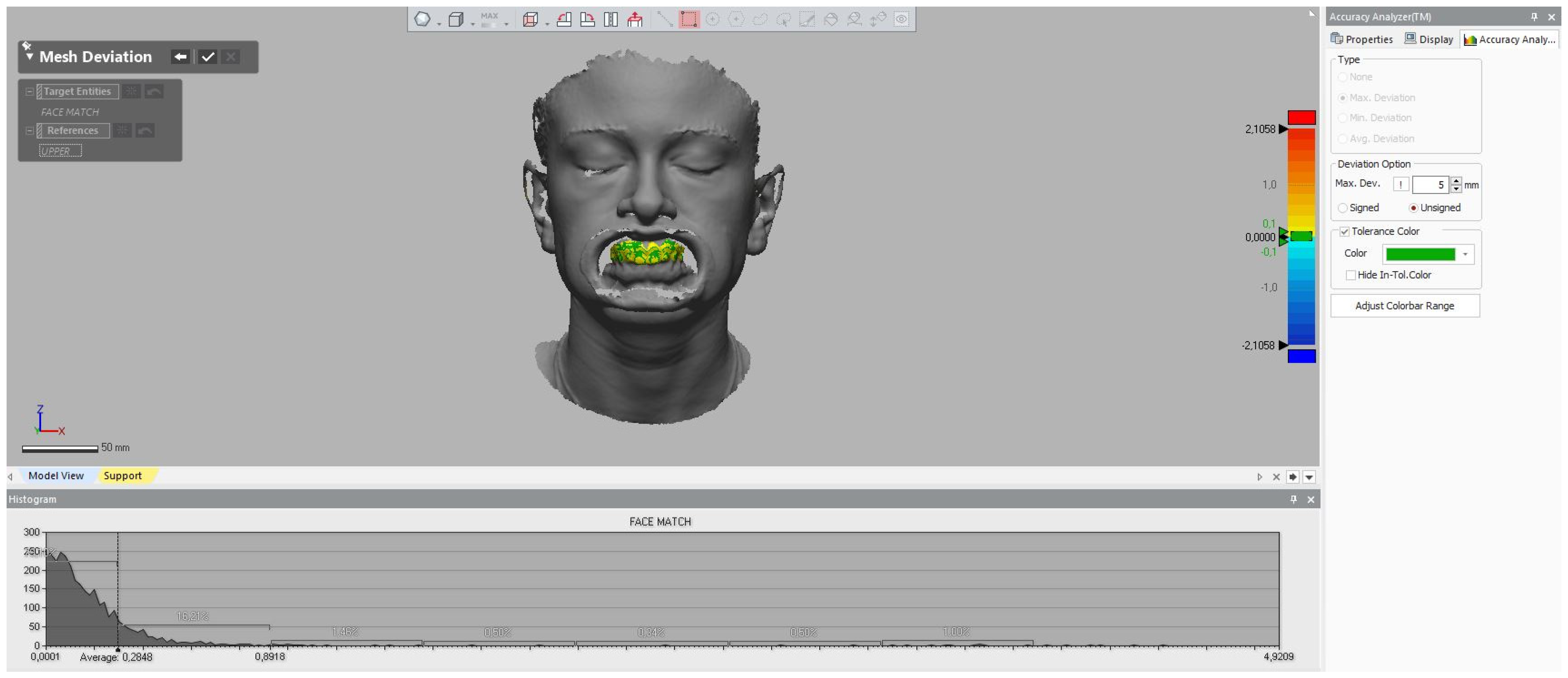Viewport: 1568px width, 678px height.
Task: Uncheck the Tolerance Color checkbox
Action: tap(1345, 232)
